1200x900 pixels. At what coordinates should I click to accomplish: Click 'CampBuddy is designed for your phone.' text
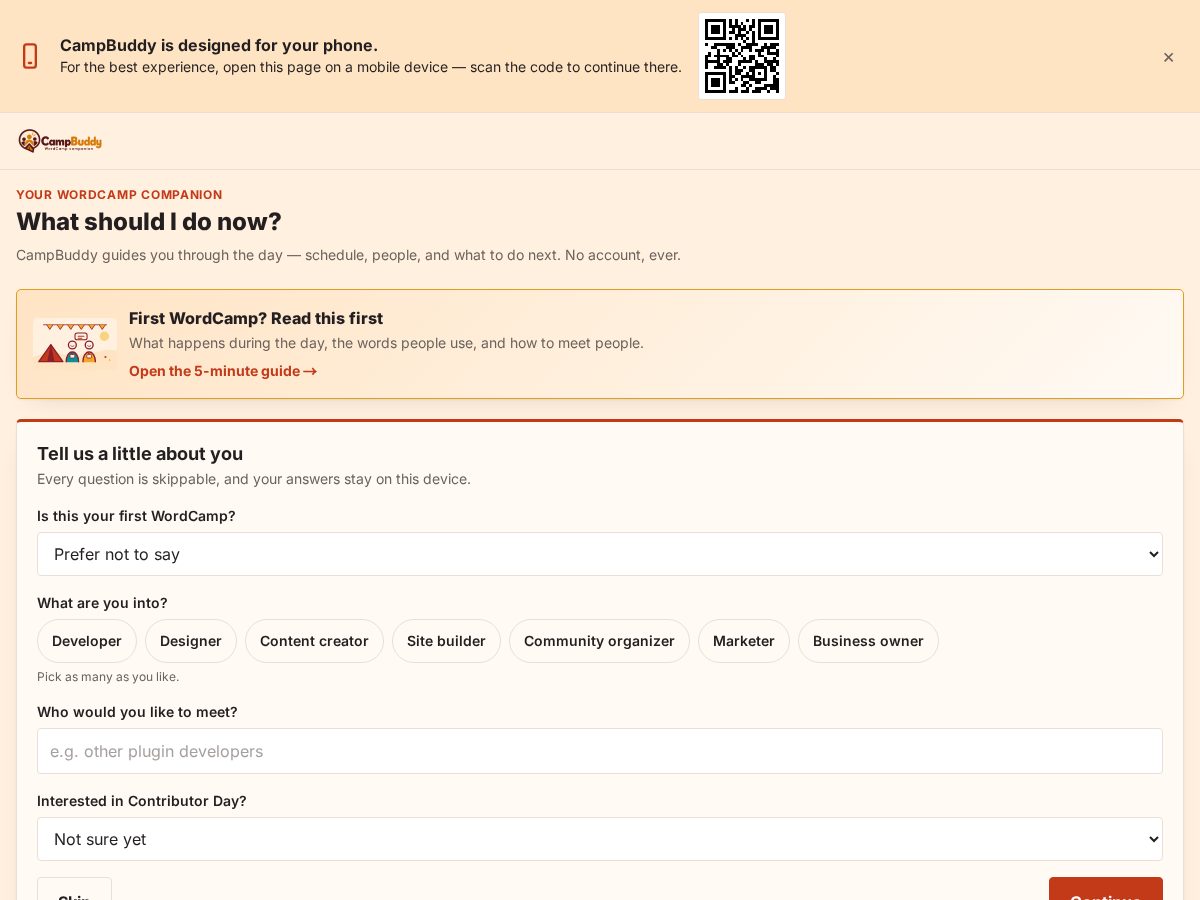tap(219, 45)
